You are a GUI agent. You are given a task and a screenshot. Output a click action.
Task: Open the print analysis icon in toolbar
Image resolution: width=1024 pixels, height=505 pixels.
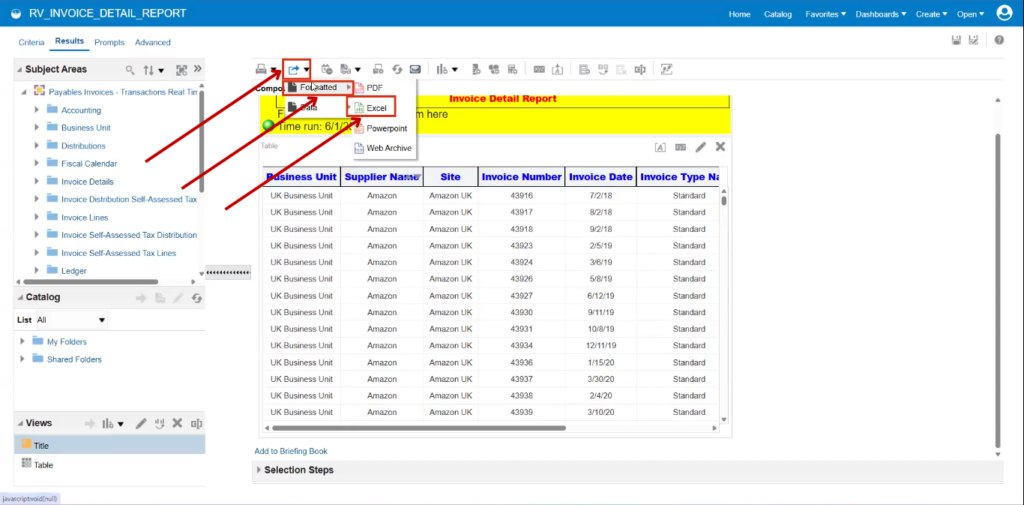pos(261,69)
